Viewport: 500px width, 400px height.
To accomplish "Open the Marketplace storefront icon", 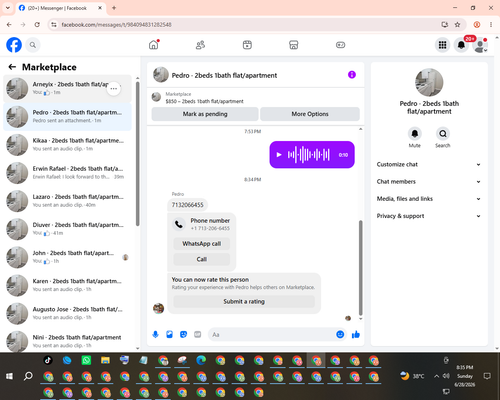I will 293,45.
